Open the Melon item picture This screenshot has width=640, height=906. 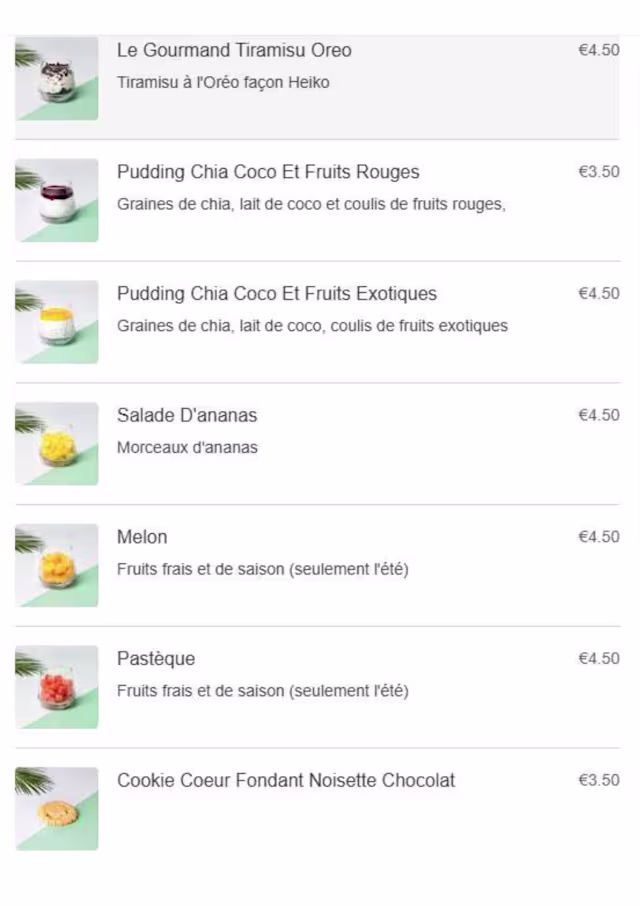57,565
